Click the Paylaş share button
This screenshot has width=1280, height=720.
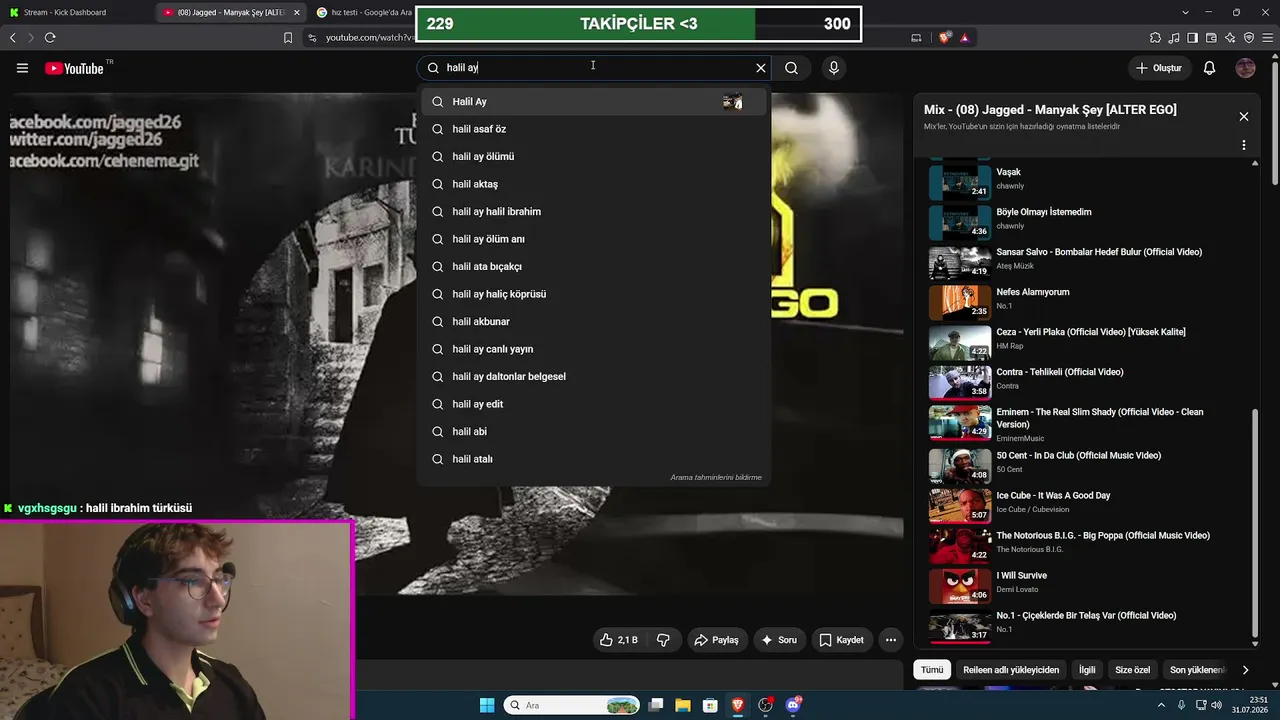point(716,640)
